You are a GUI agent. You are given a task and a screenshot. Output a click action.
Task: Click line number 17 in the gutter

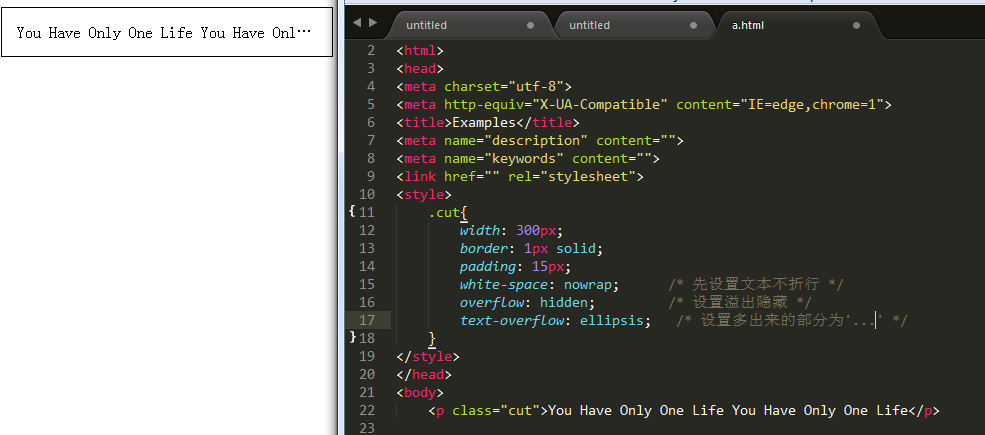point(367,321)
